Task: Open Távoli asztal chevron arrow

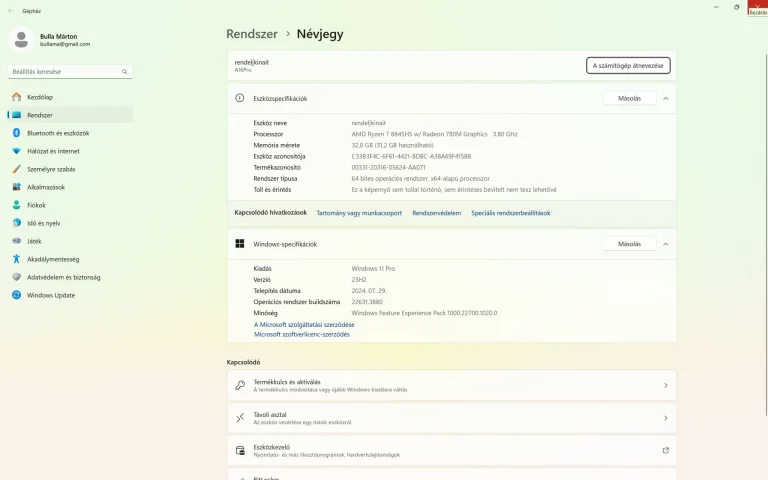Action: [x=666, y=418]
